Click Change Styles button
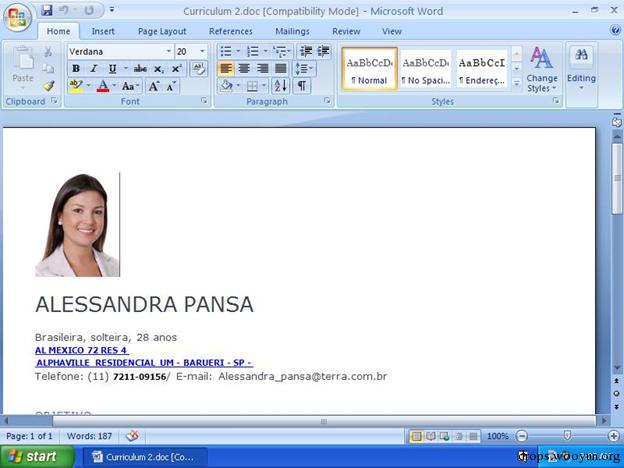This screenshot has height=468, width=624. (542, 68)
